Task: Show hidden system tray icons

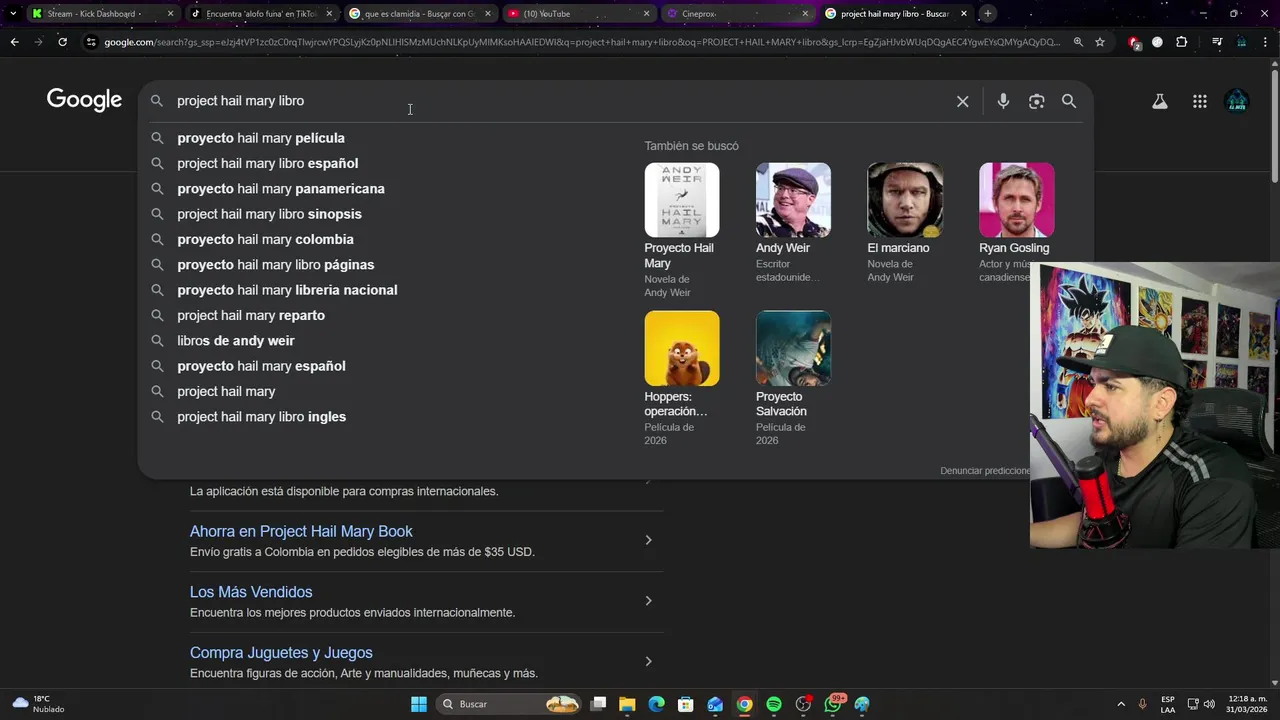Action: (1120, 704)
